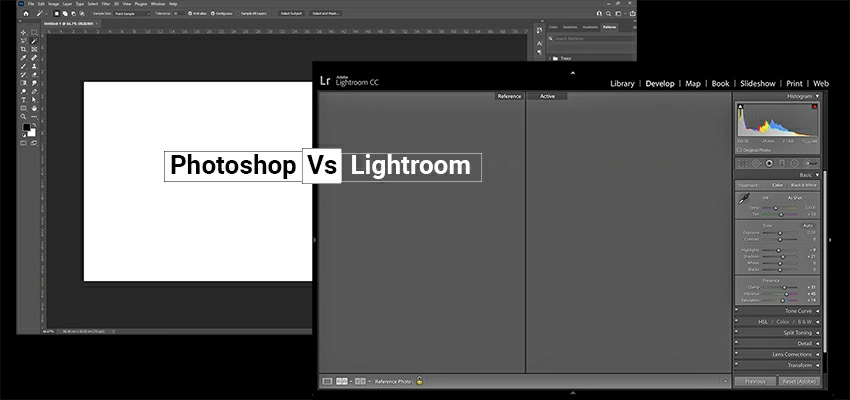Select the Type tool in Photoshop toolbar
This screenshot has width=850, height=400.
pyautogui.click(x=23, y=99)
